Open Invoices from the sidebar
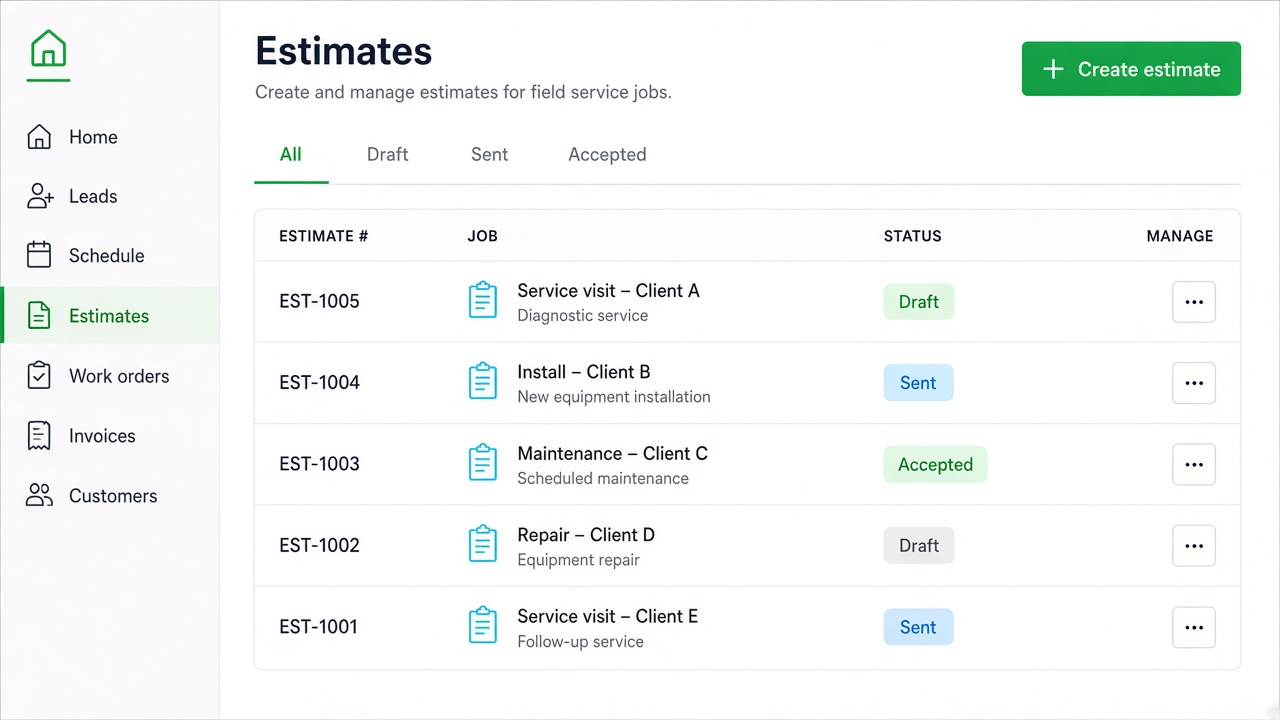1280x720 pixels. coord(110,436)
